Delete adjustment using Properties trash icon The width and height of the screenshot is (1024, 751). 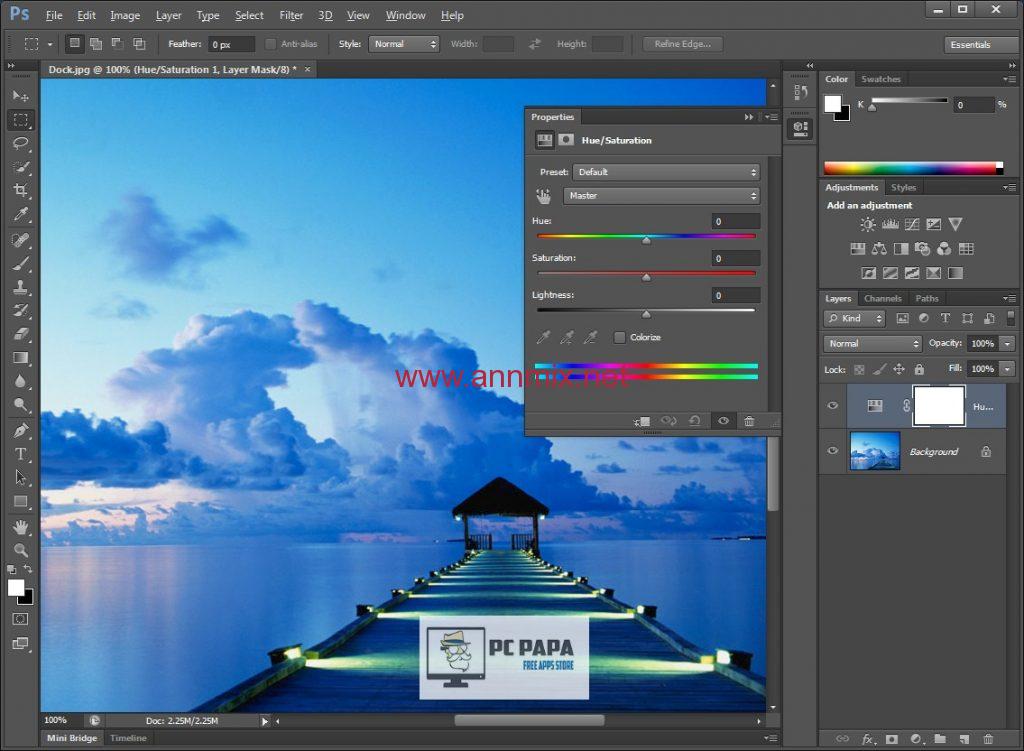point(749,422)
